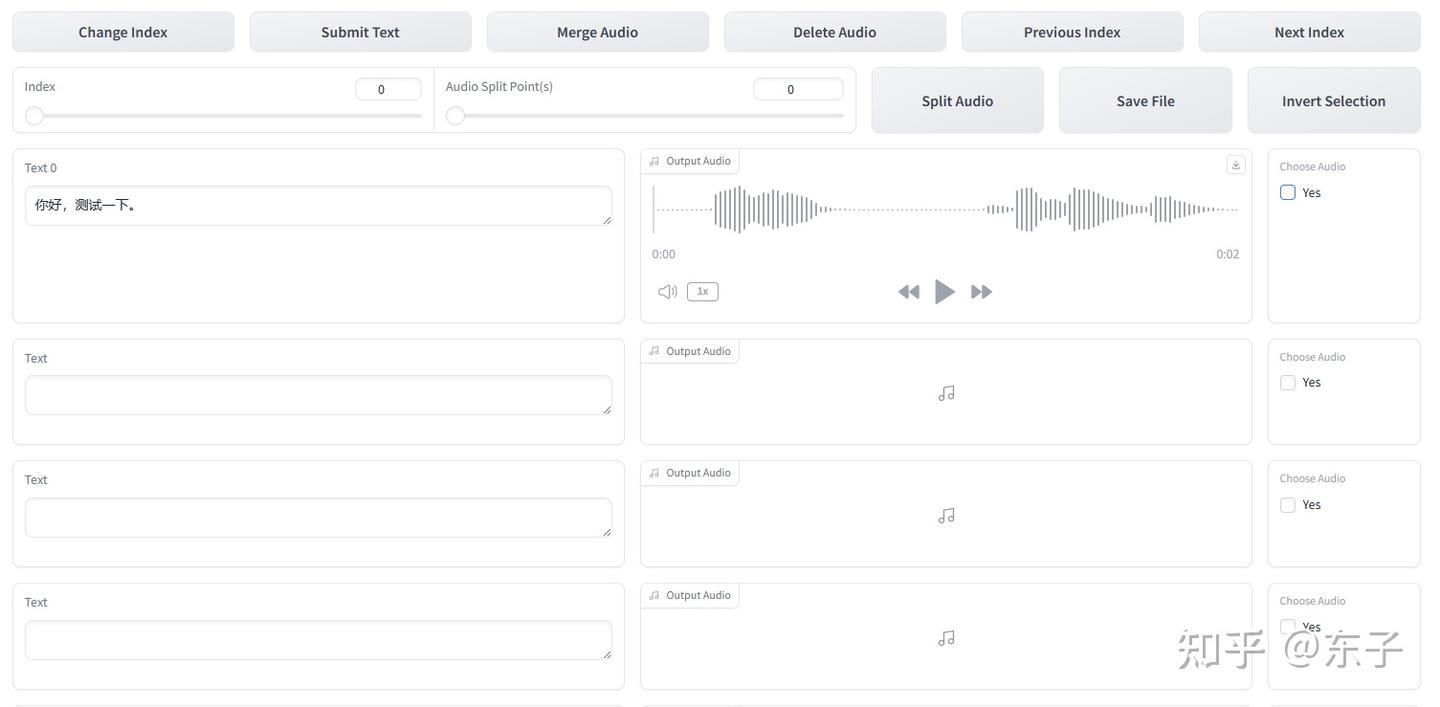Save the file with Save File

[1145, 101]
